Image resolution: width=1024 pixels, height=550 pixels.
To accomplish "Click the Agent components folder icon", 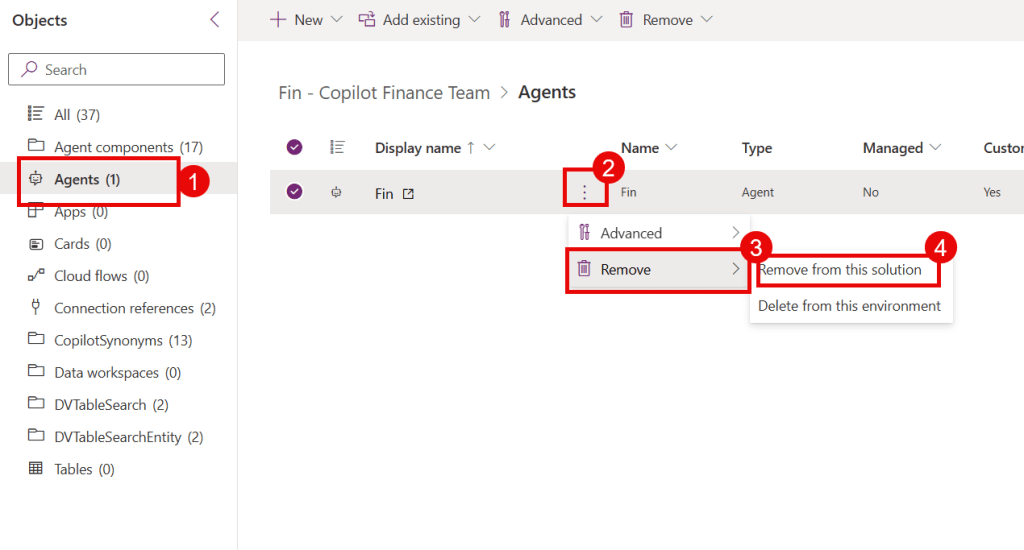I will click(x=36, y=147).
